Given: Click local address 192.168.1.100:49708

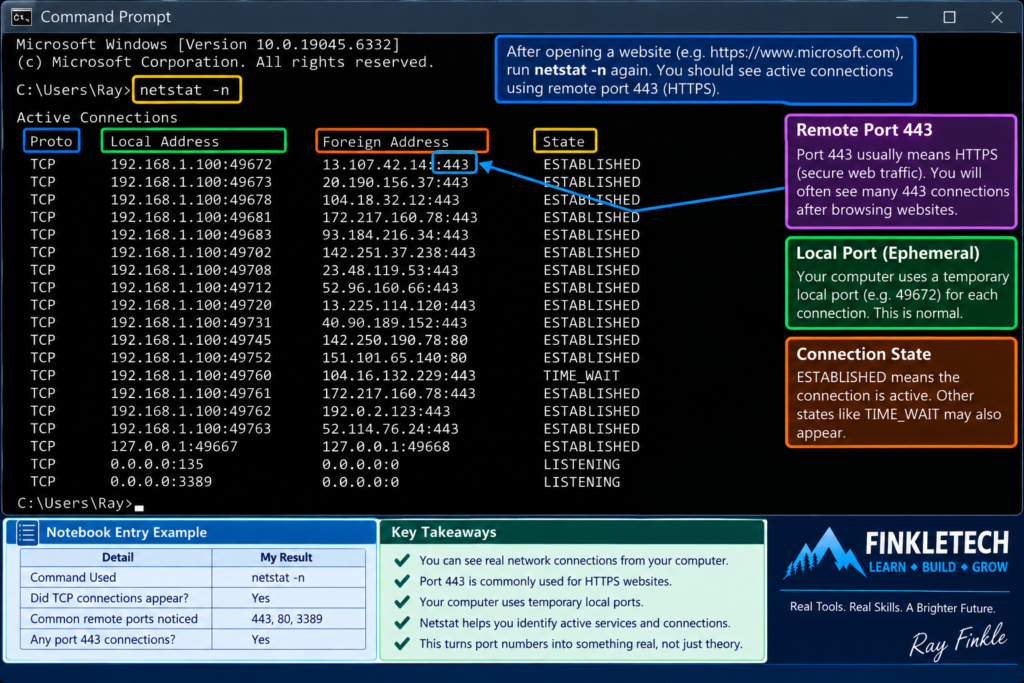Looking at the screenshot, I should tap(191, 270).
